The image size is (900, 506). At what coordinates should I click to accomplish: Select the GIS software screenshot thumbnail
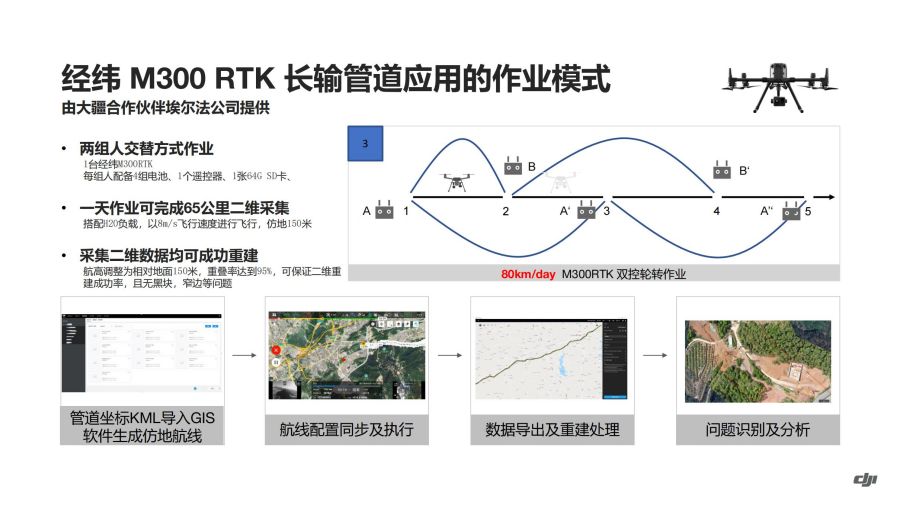[141, 353]
